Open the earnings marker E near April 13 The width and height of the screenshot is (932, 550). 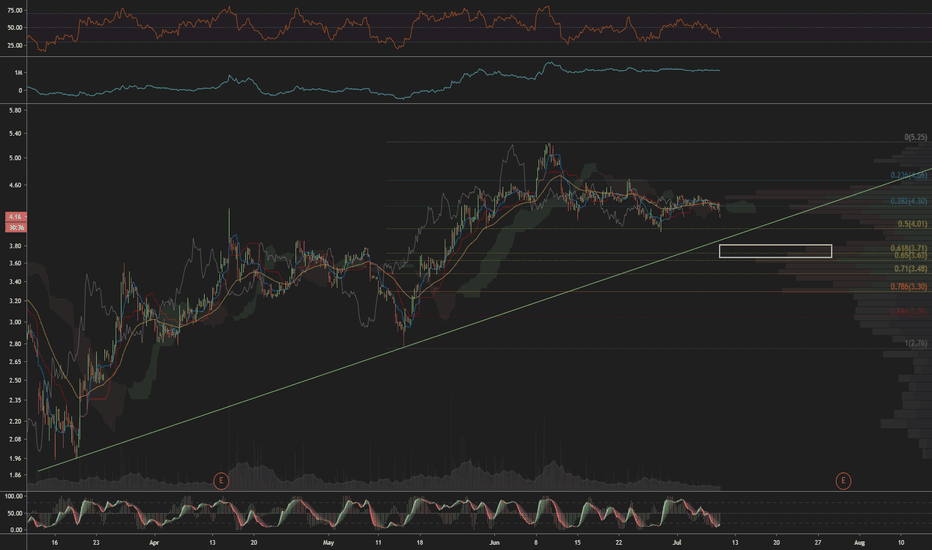pyautogui.click(x=221, y=480)
